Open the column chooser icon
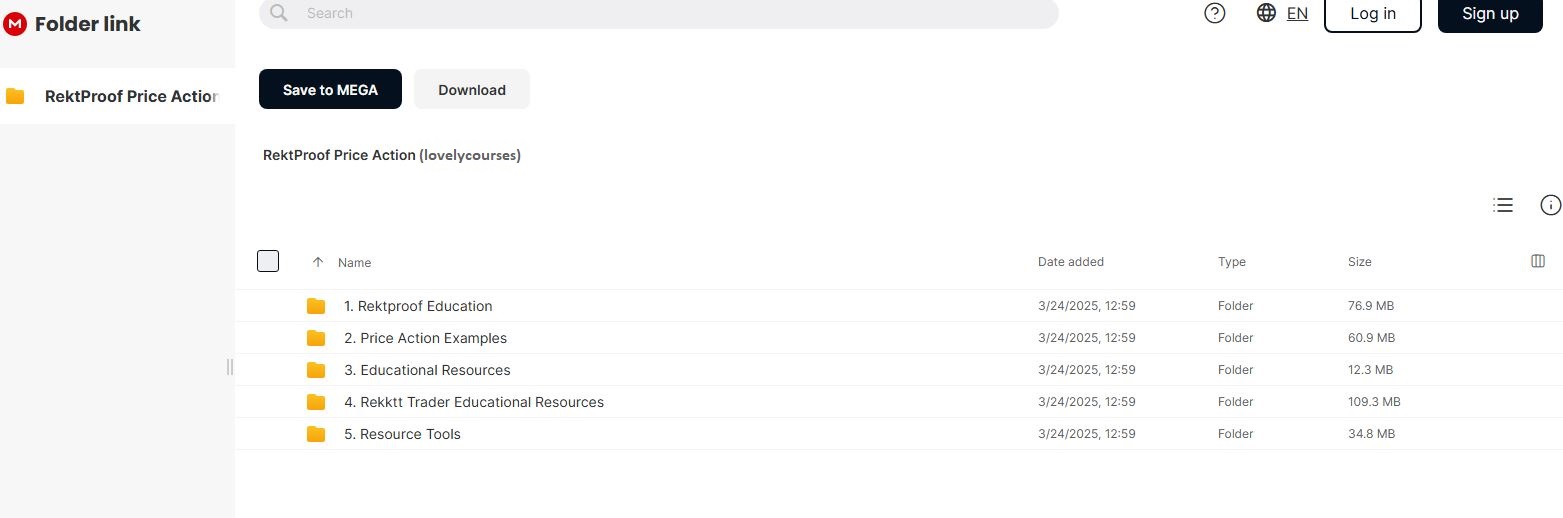Image resolution: width=1563 pixels, height=518 pixels. [x=1538, y=261]
